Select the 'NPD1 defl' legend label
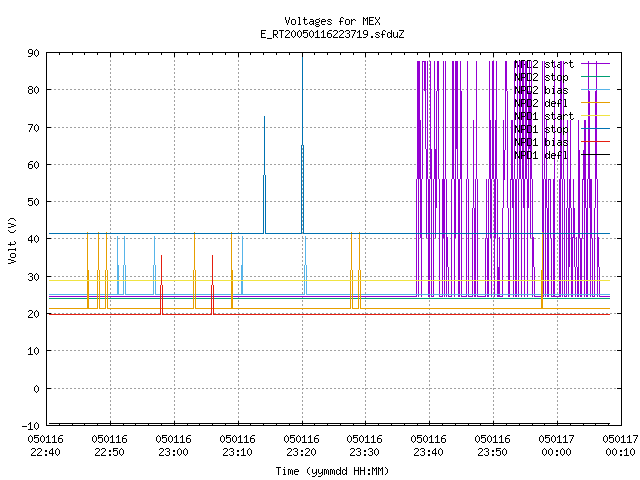640x480 pixels. pyautogui.click(x=541, y=156)
